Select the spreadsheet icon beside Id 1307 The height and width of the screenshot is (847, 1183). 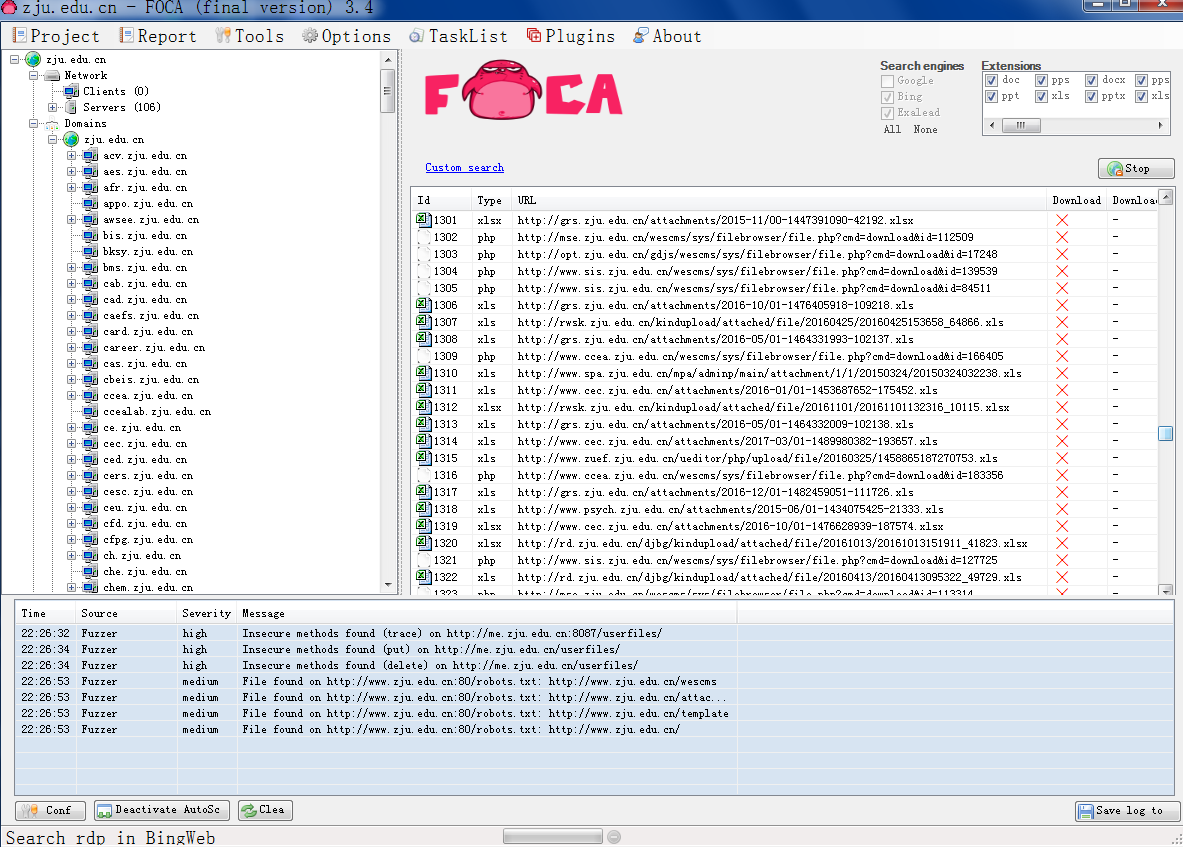coord(423,321)
